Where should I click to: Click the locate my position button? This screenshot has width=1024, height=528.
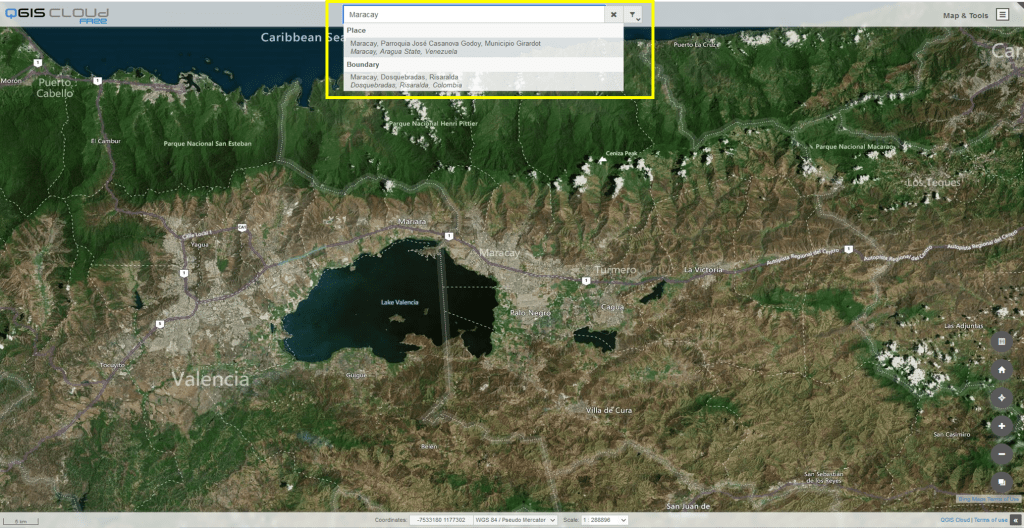click(x=1002, y=398)
